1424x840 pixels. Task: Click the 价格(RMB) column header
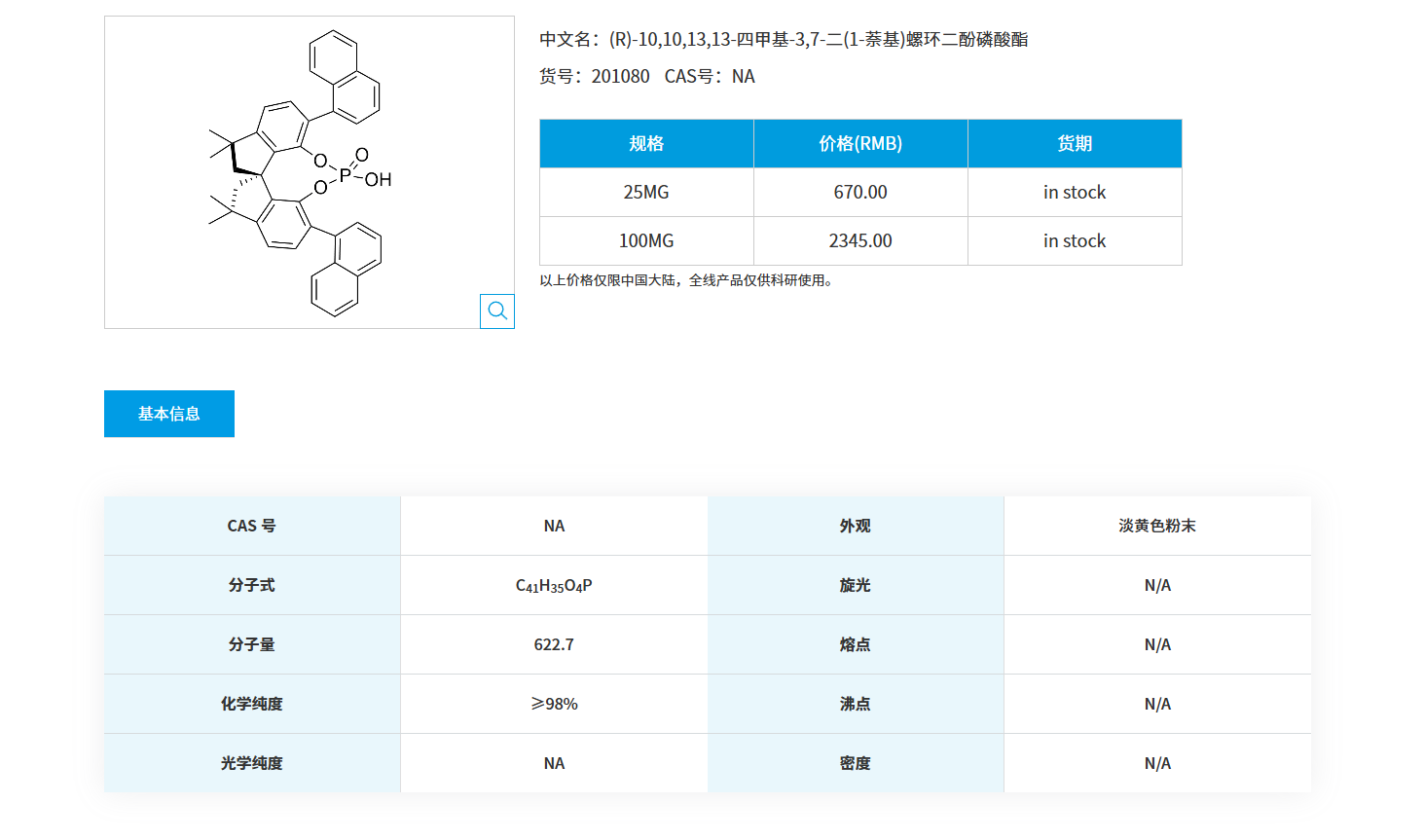point(859,143)
